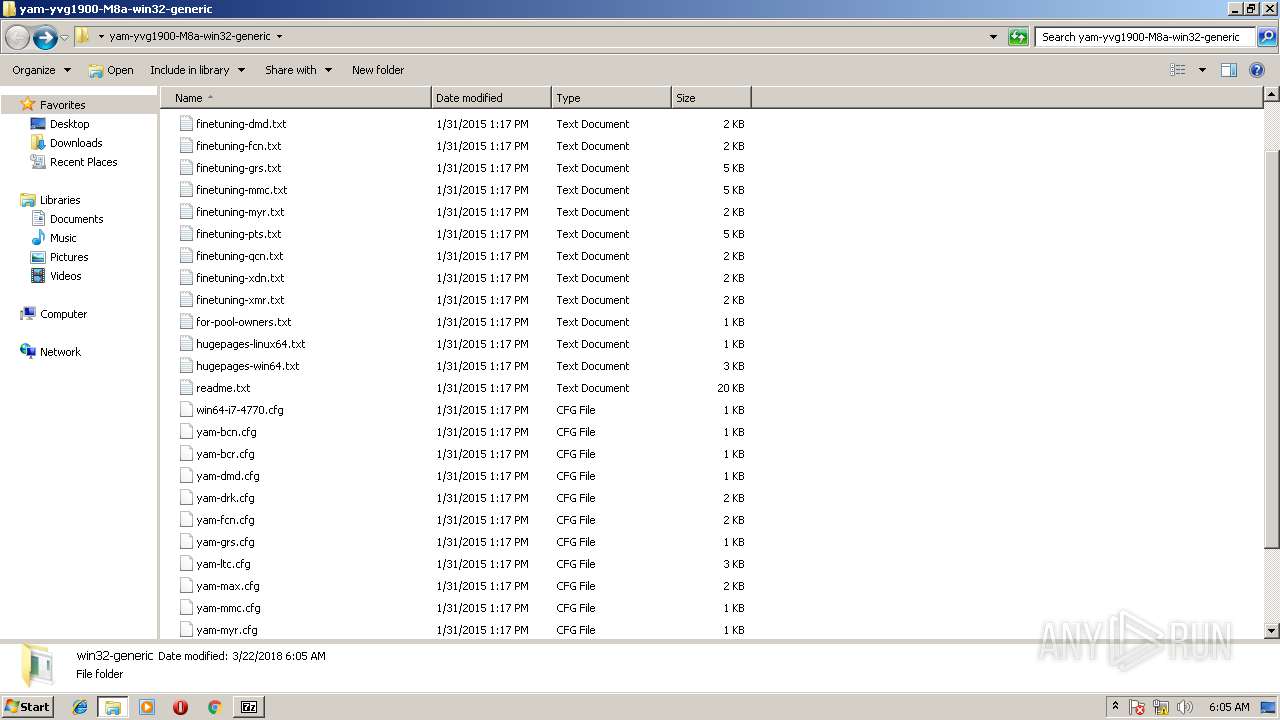Screen dimensions: 1280x720
Task: Click the hugepages-linux64.txt file icon
Action: tap(186, 344)
